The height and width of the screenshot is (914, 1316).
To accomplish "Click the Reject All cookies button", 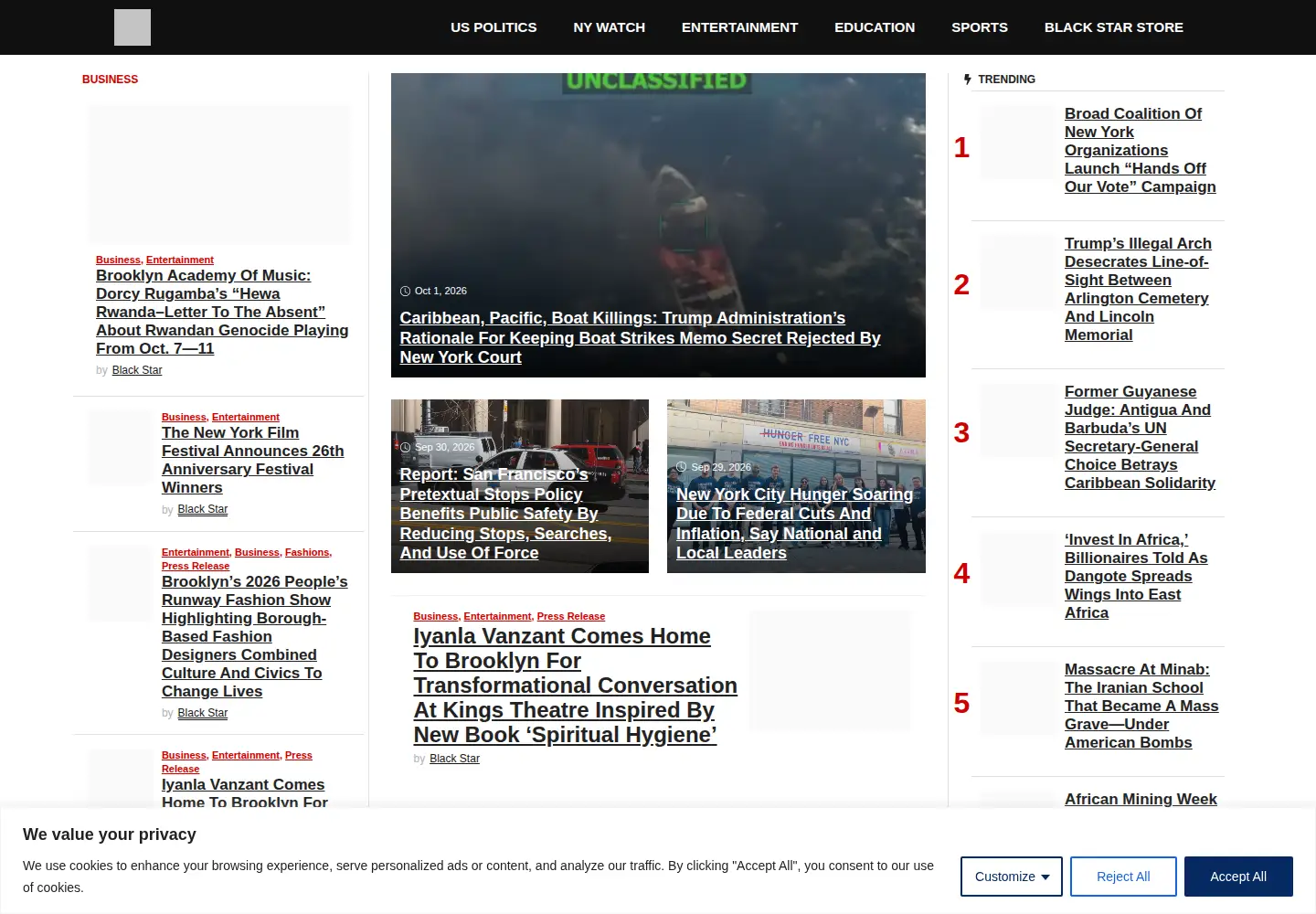I will point(1123,877).
